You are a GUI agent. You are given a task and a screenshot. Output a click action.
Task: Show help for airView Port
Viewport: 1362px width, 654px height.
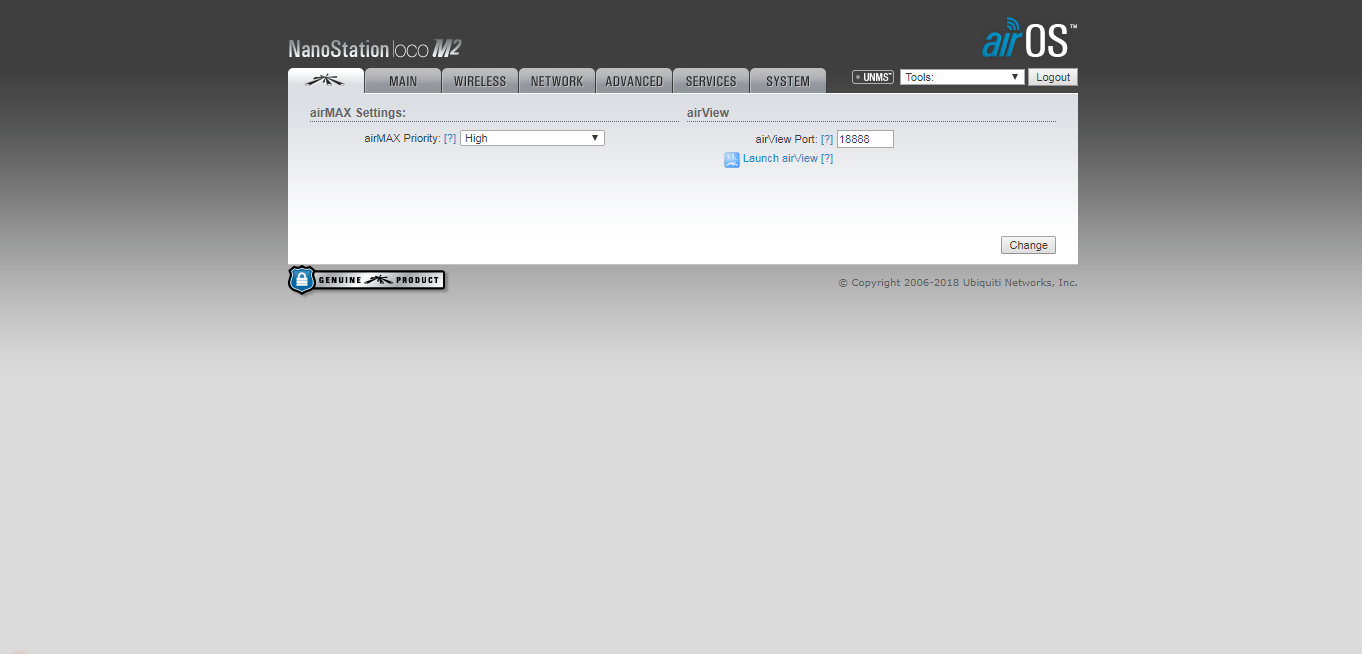(x=827, y=140)
